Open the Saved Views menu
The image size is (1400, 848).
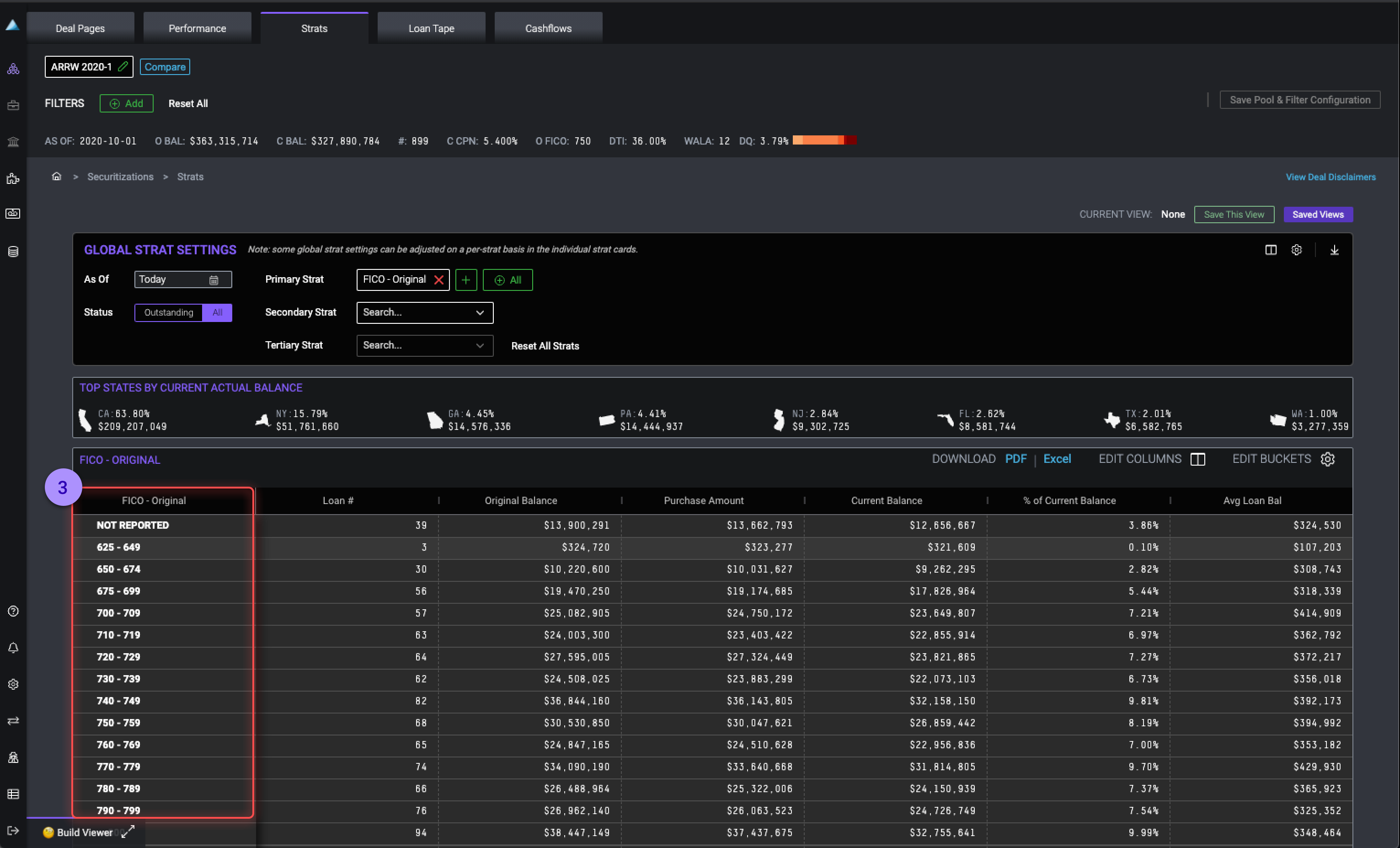pos(1317,214)
